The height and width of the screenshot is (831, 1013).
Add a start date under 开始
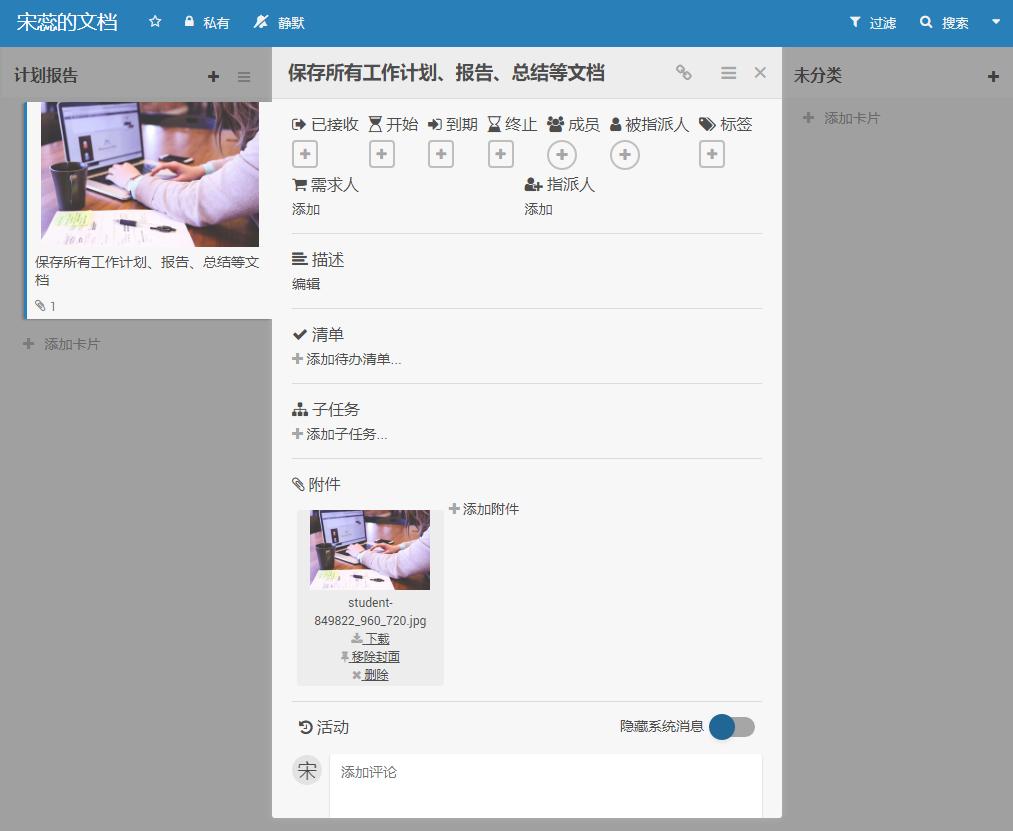(x=381, y=154)
